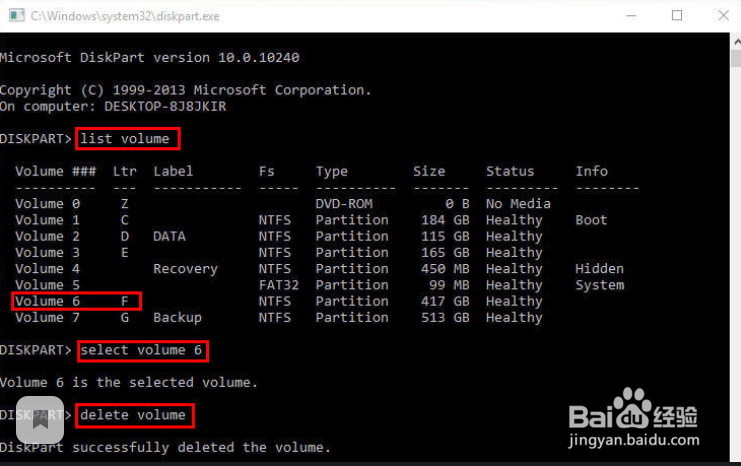Click the 'Status' column header
This screenshot has height=466, width=741.
510,171
